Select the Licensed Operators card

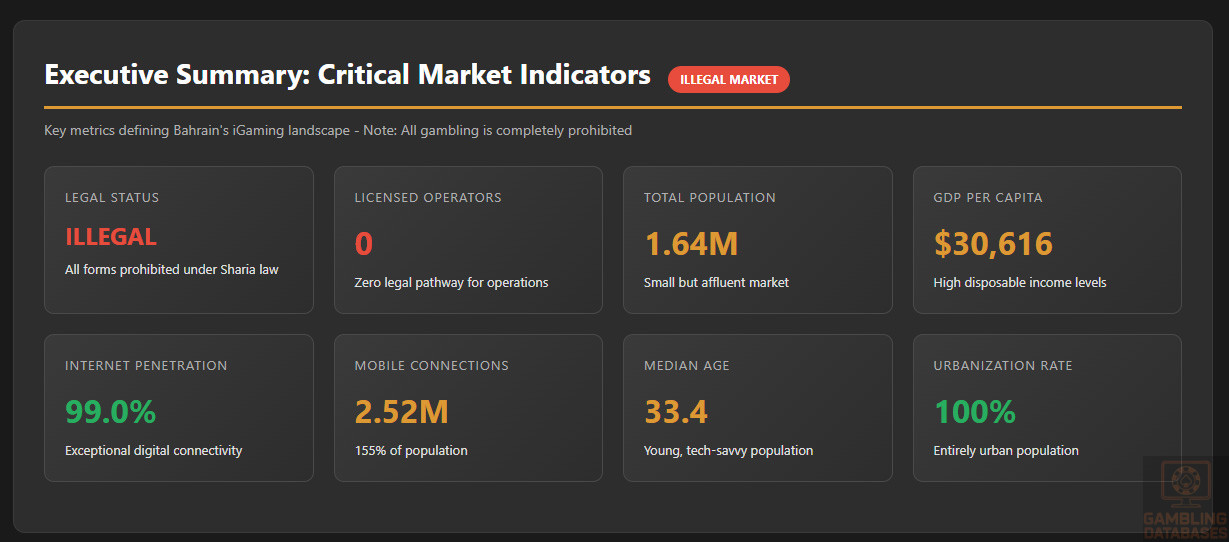coord(468,240)
